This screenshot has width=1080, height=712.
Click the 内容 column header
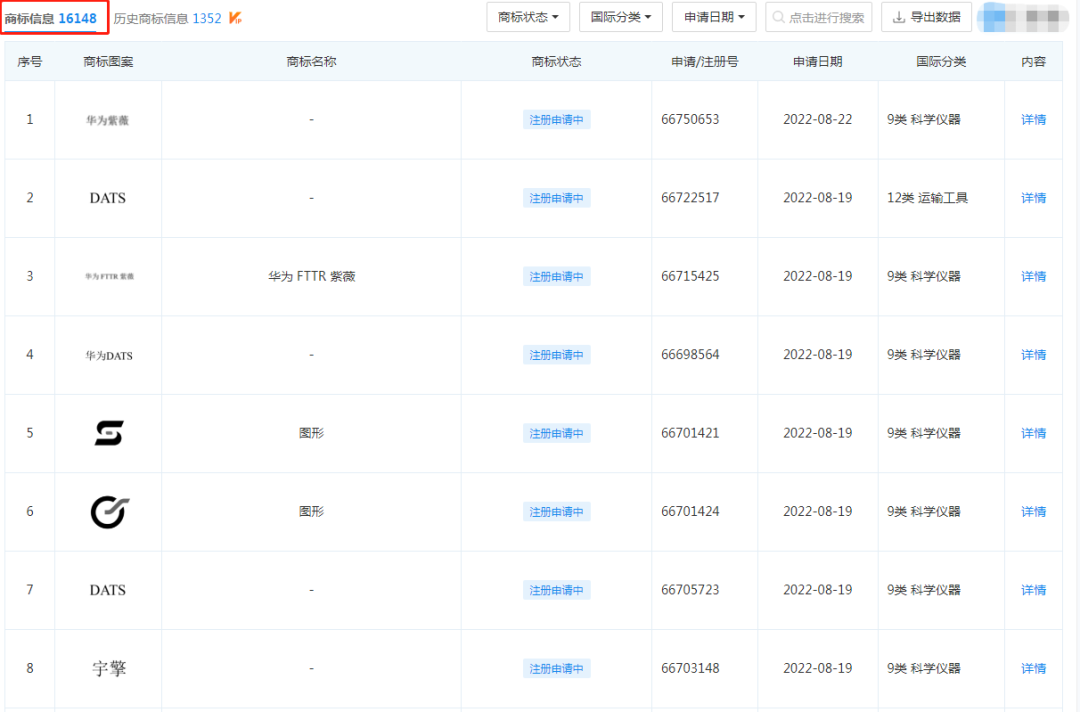coord(1033,62)
